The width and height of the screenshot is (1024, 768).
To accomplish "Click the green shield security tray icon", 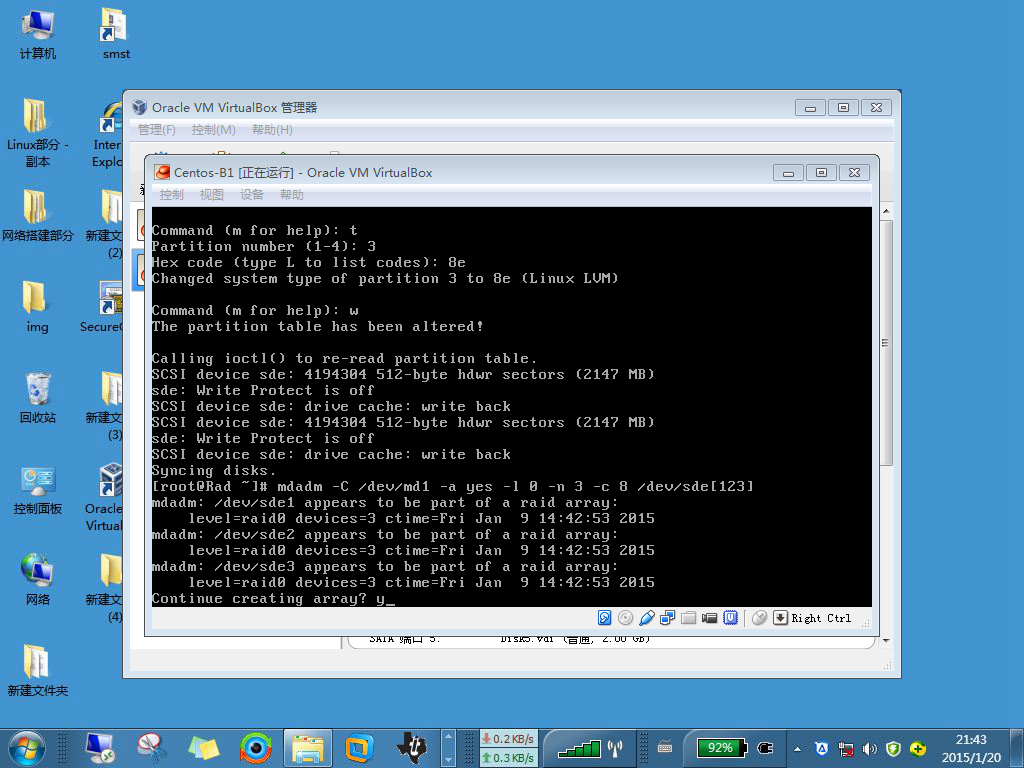I will point(893,749).
